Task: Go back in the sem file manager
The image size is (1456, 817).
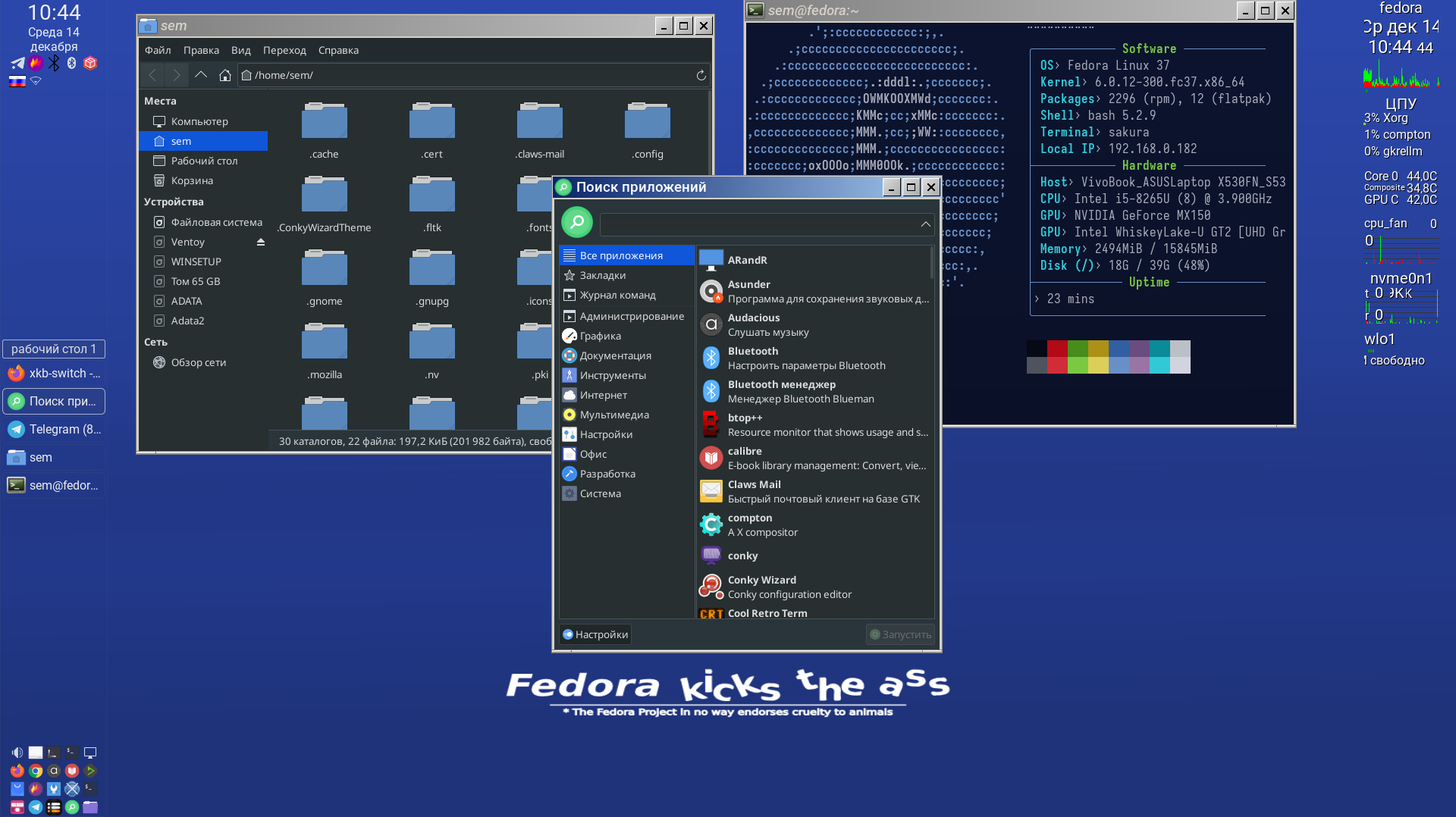Action: 152,75
